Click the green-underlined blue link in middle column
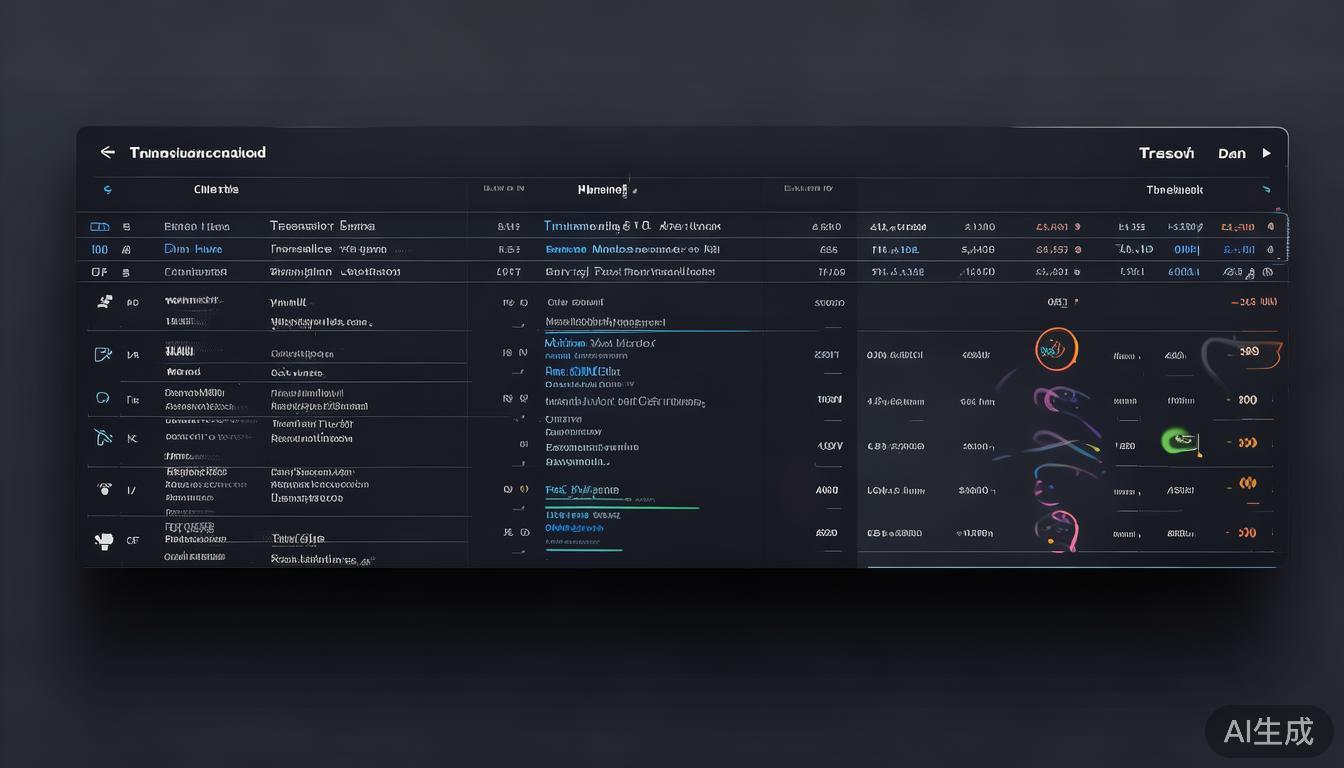Image resolution: width=1344 pixels, height=768 pixels. [x=582, y=491]
